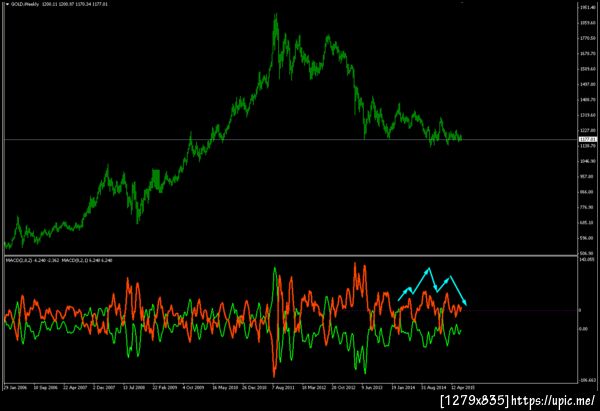Click the 16 May 2010 date label

(225, 388)
